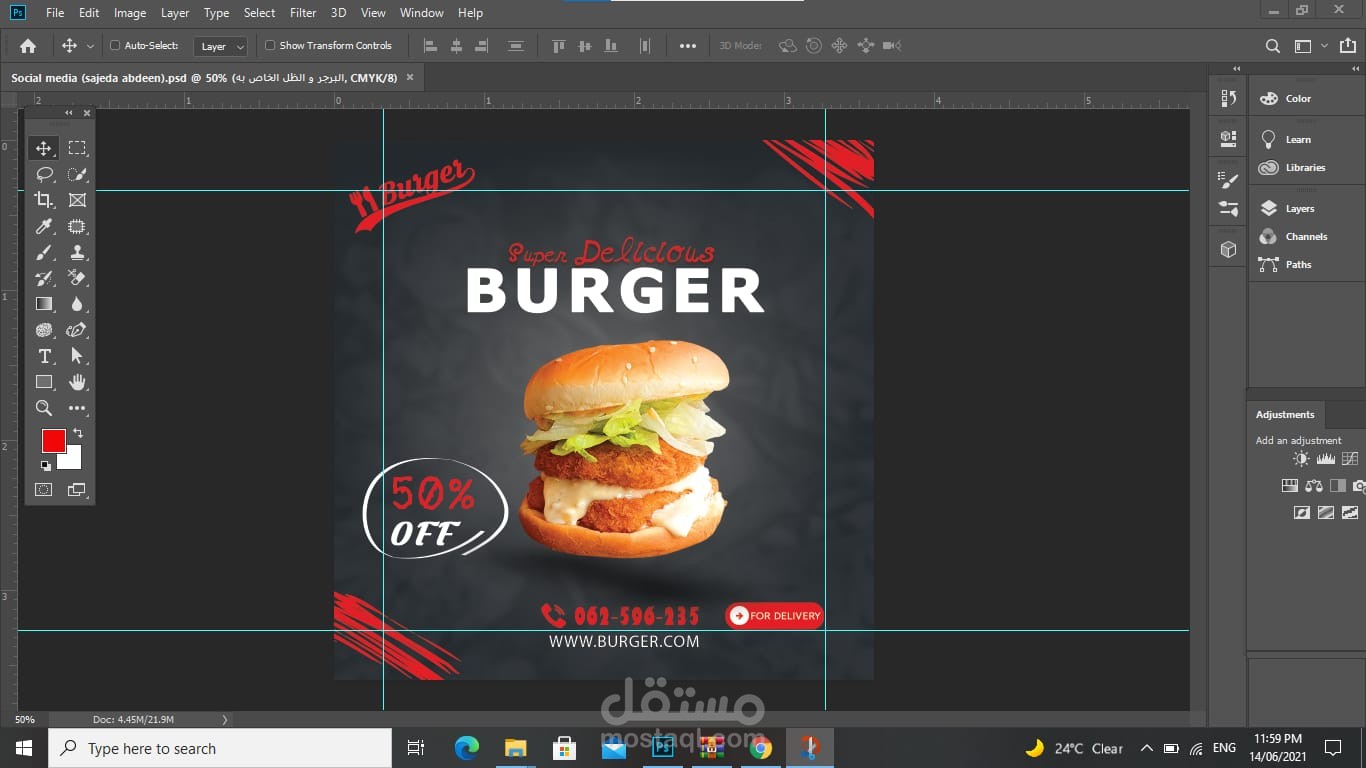1366x768 pixels.
Task: Select the Rectangle shape tool
Action: pos(44,382)
